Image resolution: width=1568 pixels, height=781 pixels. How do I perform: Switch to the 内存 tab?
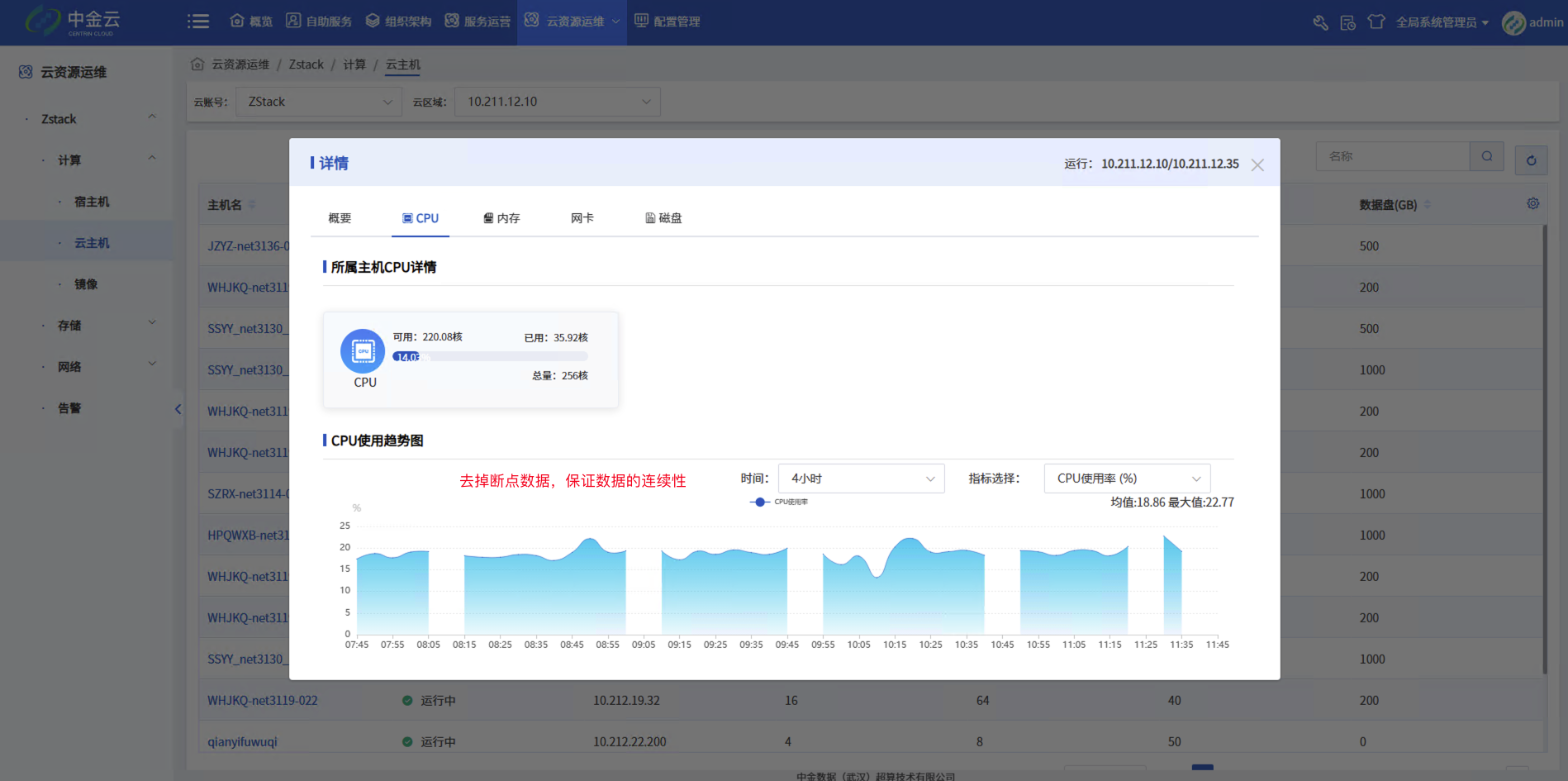(x=501, y=218)
